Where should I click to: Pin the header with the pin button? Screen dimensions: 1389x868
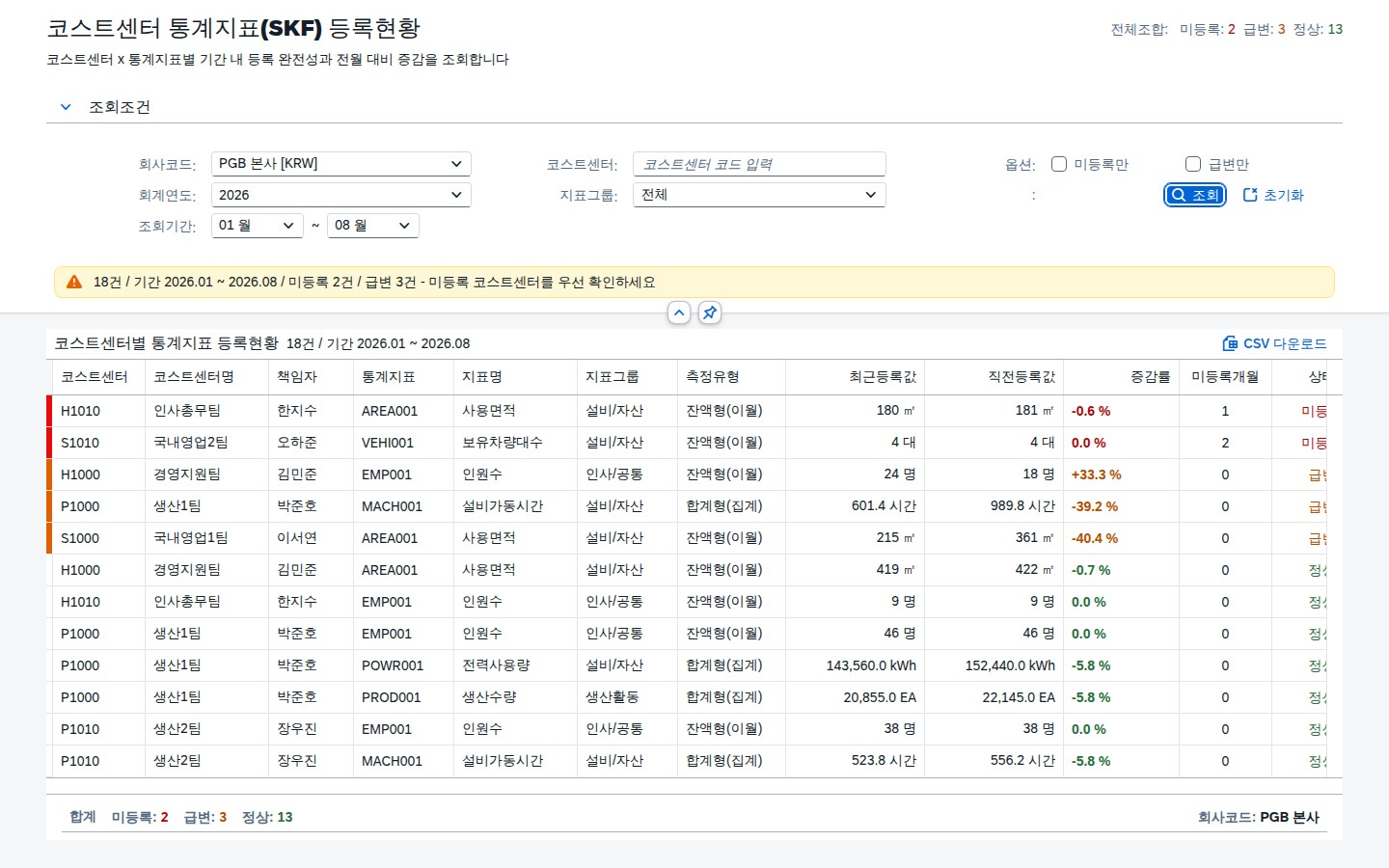point(710,312)
